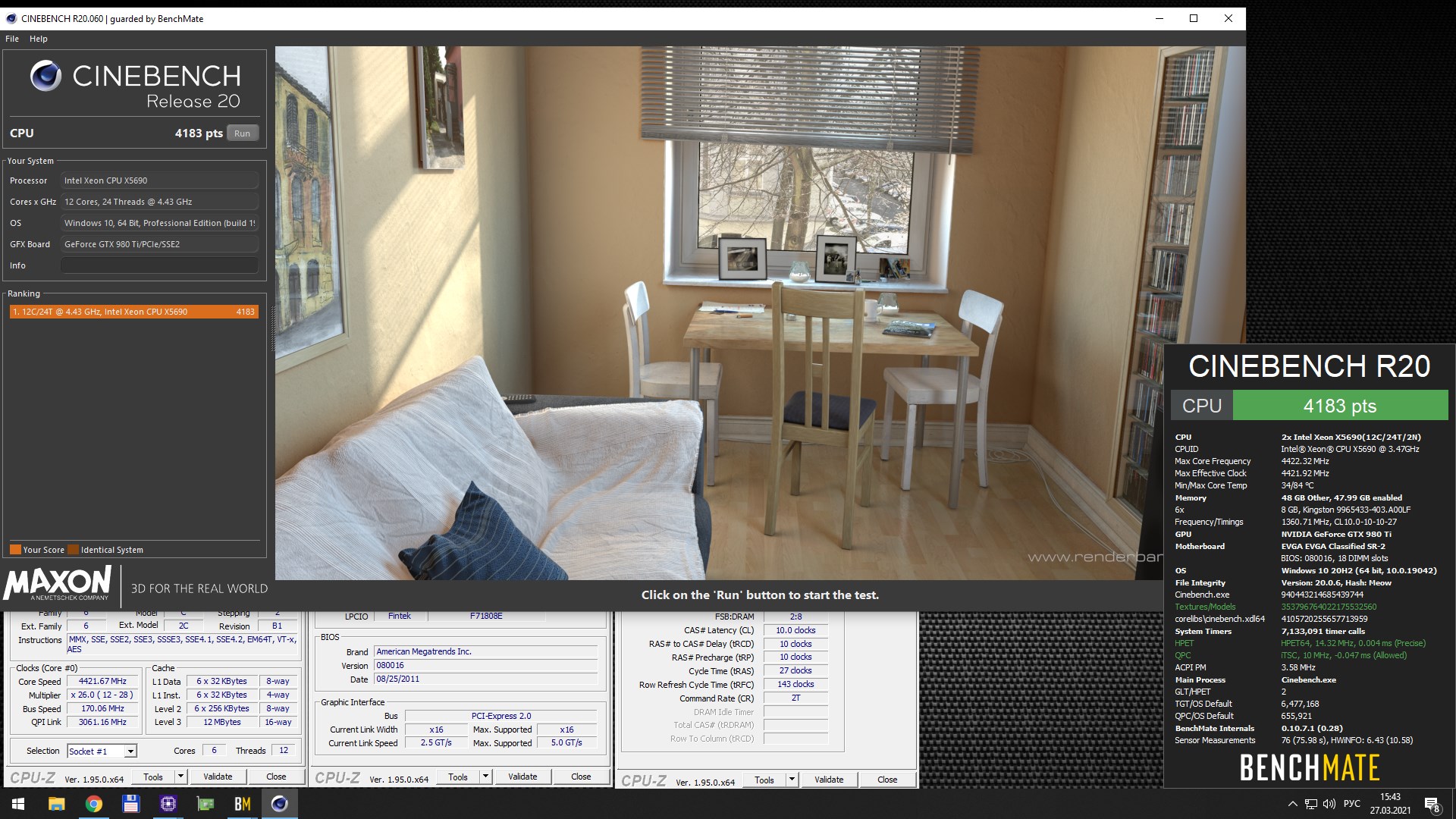Click the HPET timer line in BenchMate
The height and width of the screenshot is (819, 1456).
click(x=1300, y=644)
